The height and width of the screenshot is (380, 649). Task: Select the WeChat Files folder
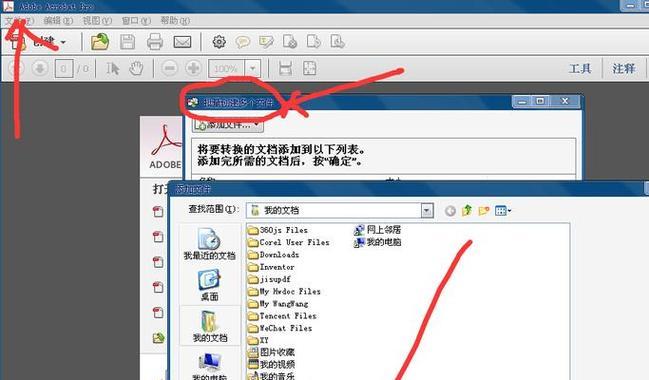pos(280,328)
